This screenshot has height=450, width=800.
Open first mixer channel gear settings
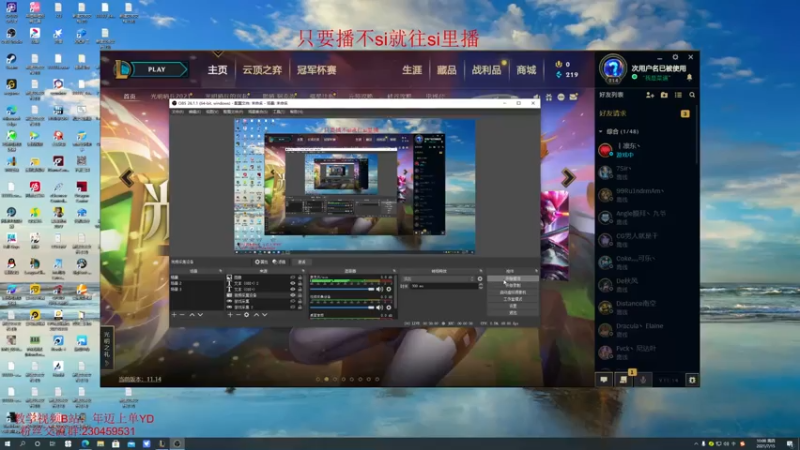[389, 289]
